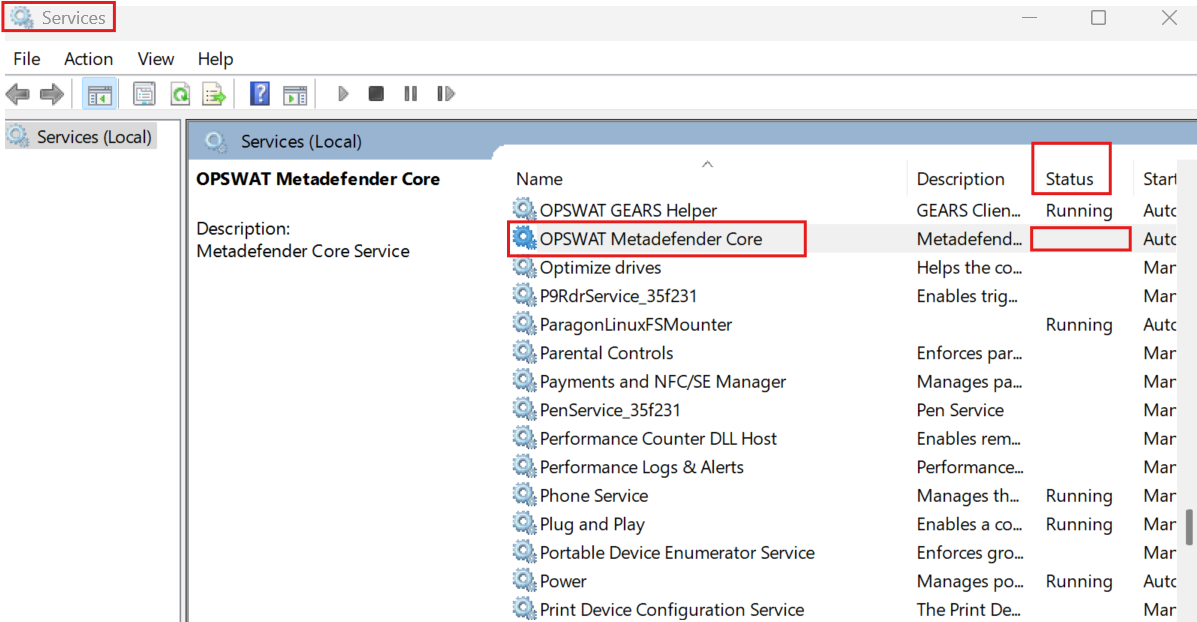The height and width of the screenshot is (622, 1197).
Task: Click gear icon beside Parental Controls
Action: tap(524, 352)
